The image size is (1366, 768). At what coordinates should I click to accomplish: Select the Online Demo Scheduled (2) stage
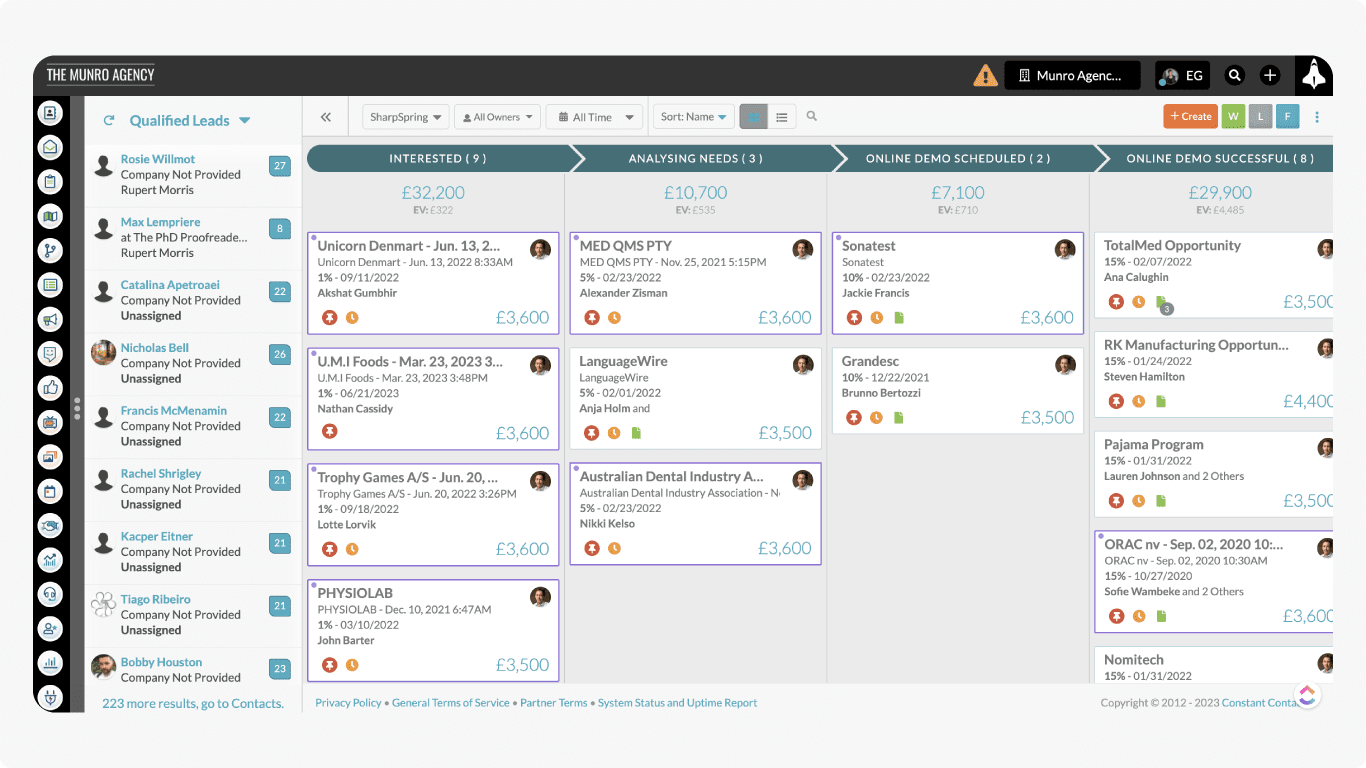[x=958, y=158]
